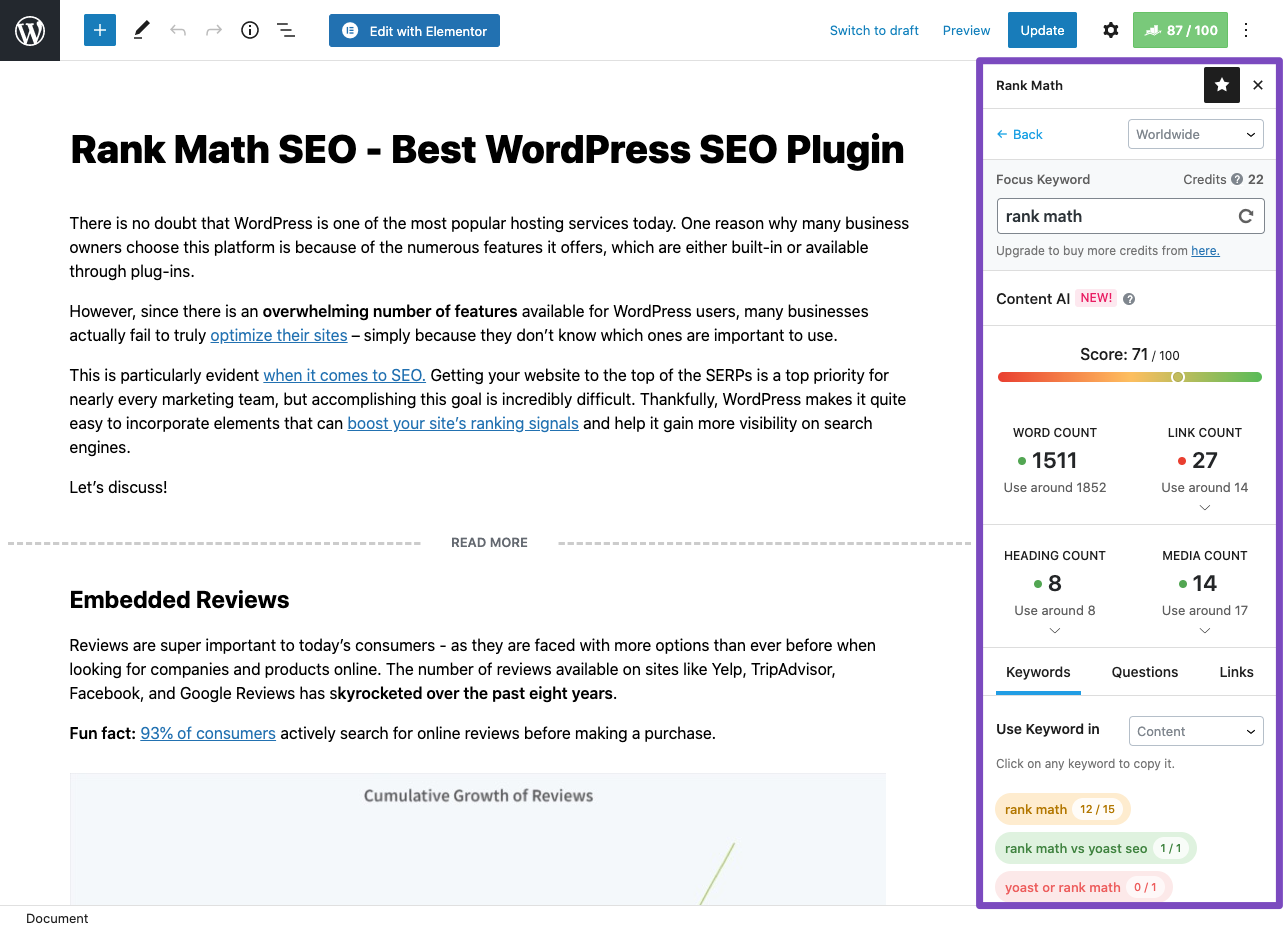
Task: Expand the Heading Count details chevron
Action: [1055, 631]
